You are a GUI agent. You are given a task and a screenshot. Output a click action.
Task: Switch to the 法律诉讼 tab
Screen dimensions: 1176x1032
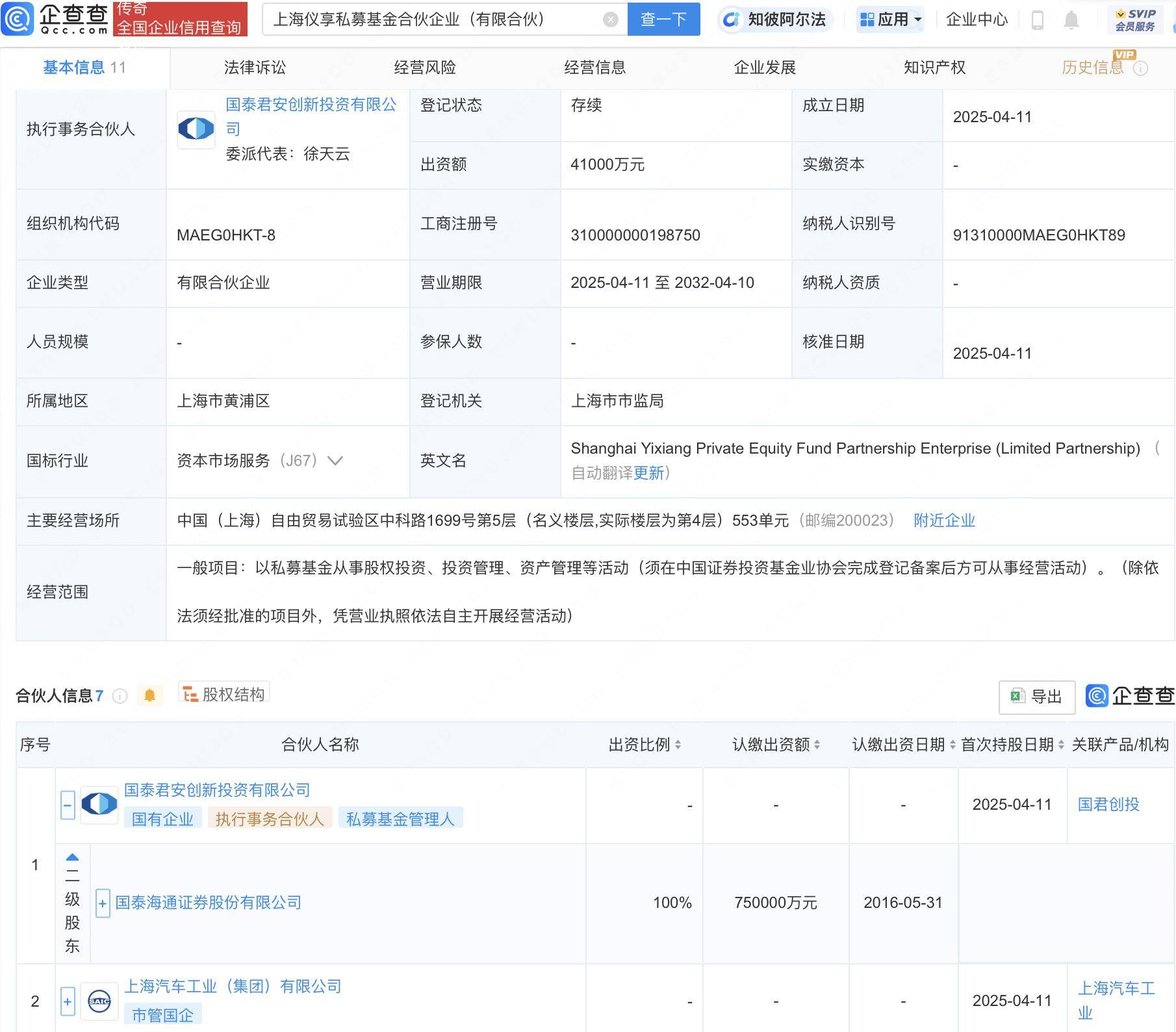(x=255, y=67)
